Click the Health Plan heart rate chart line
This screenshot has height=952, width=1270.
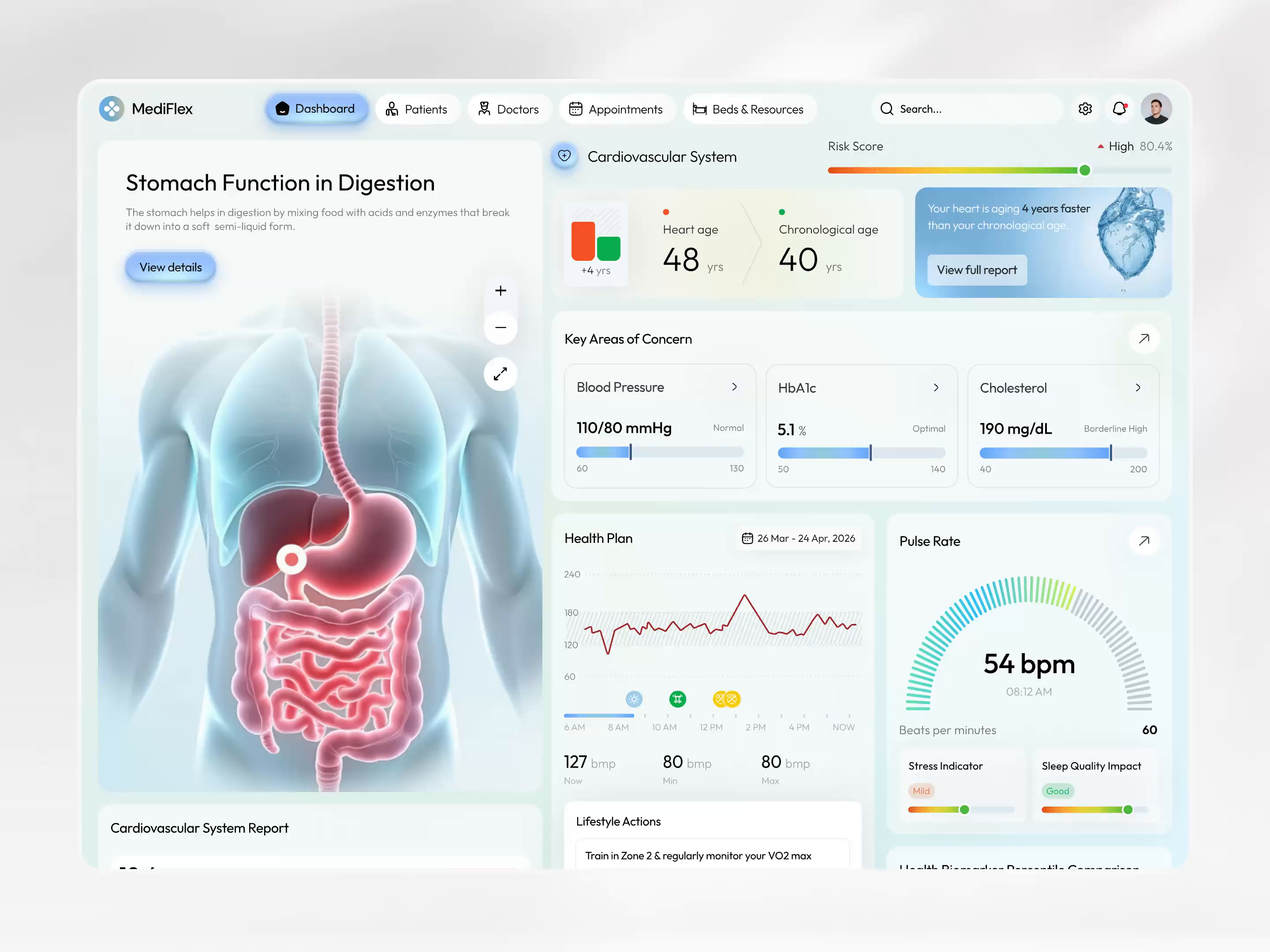point(720,625)
